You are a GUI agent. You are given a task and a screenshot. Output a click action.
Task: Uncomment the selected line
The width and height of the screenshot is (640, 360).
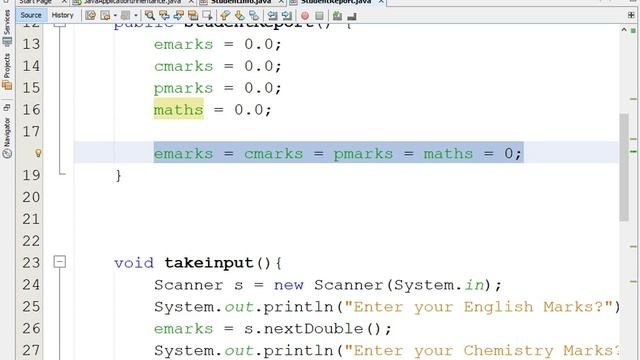click(352, 16)
